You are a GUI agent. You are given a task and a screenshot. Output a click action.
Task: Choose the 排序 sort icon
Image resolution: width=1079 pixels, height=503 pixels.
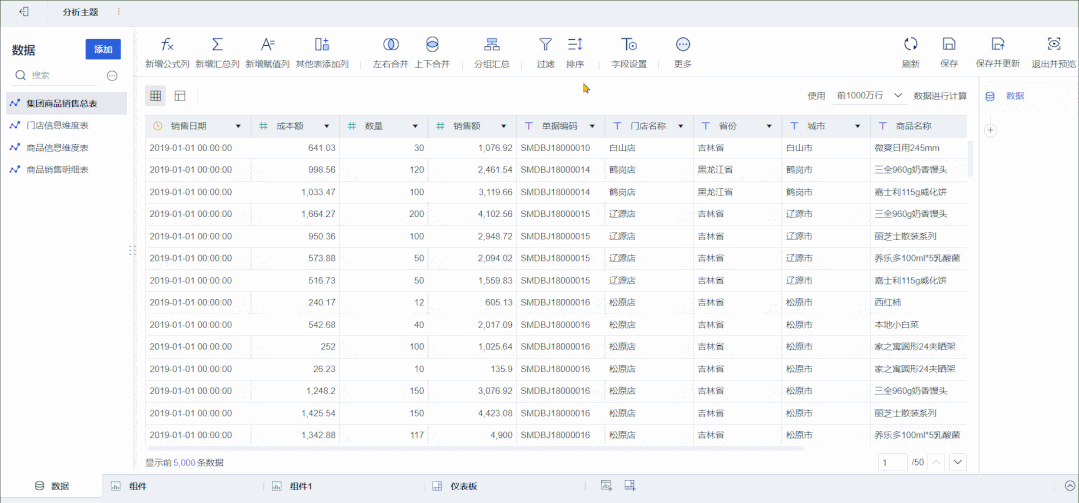(x=575, y=45)
